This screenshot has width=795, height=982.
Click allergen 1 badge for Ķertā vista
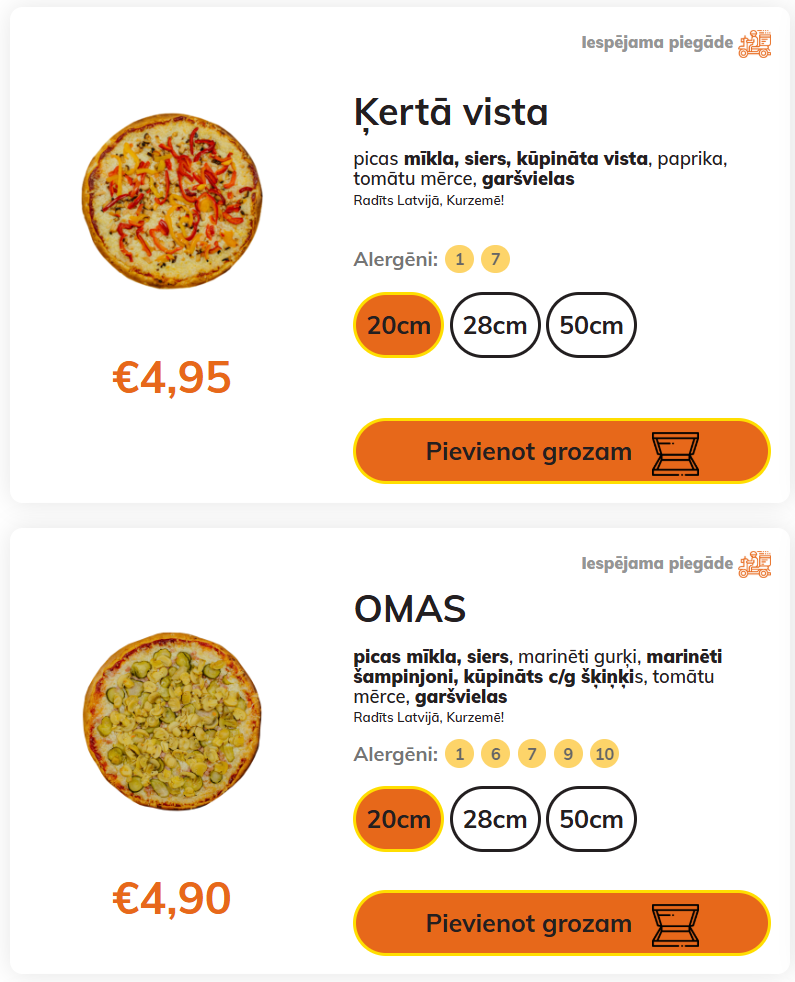click(x=459, y=260)
